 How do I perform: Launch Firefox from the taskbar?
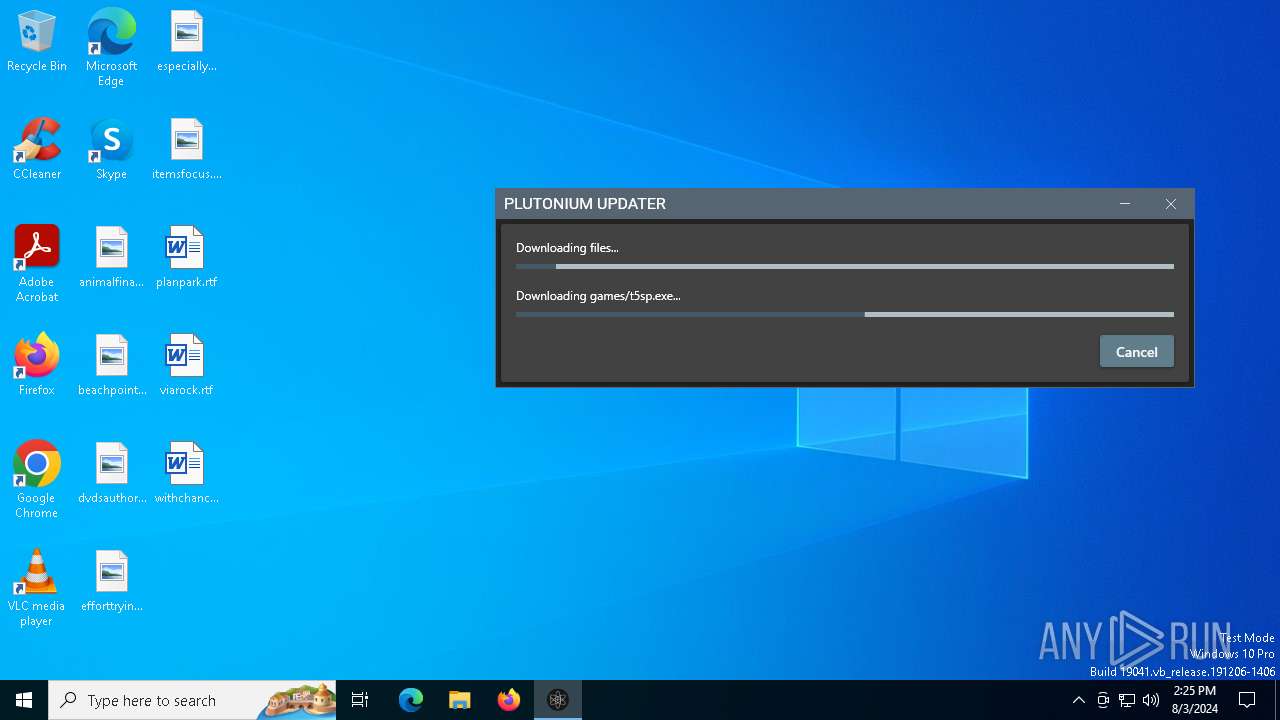coord(509,700)
